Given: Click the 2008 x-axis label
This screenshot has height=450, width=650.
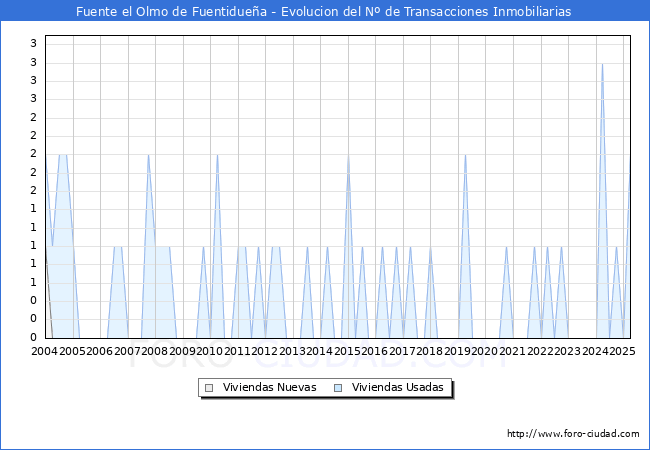Looking at the screenshot, I should click(155, 351).
